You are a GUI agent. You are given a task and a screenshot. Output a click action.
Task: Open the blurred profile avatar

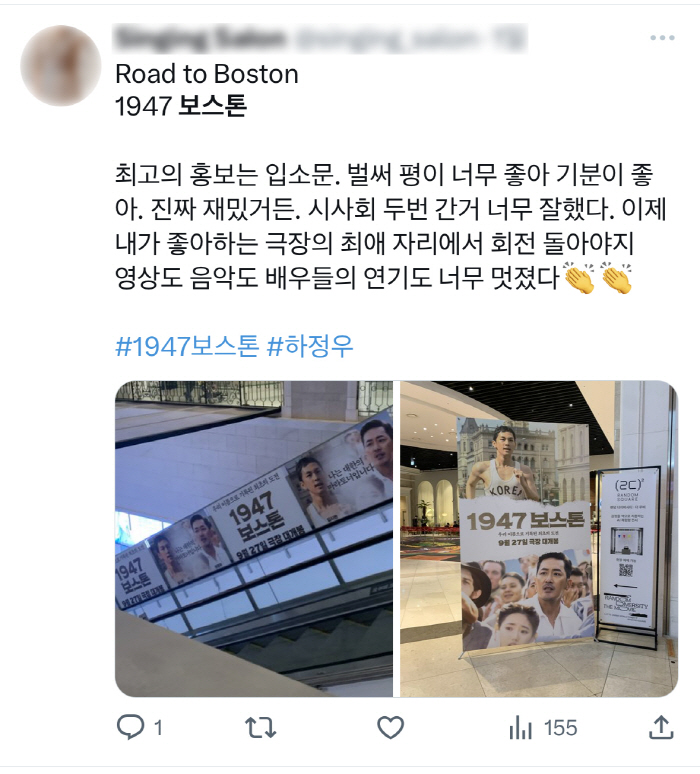[x=61, y=65]
